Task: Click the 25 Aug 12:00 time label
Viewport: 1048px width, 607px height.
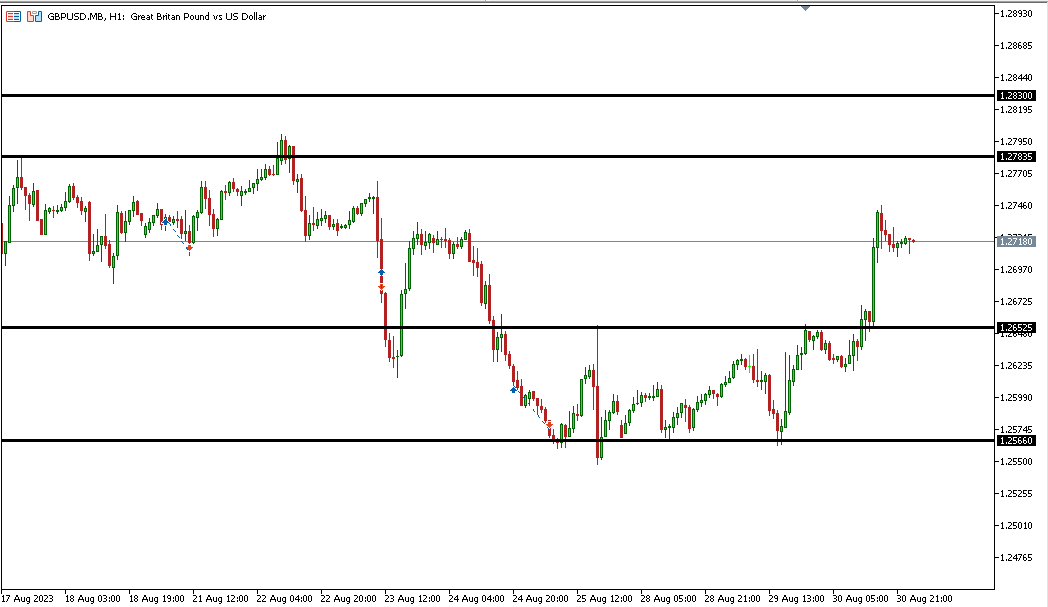Action: (605, 598)
